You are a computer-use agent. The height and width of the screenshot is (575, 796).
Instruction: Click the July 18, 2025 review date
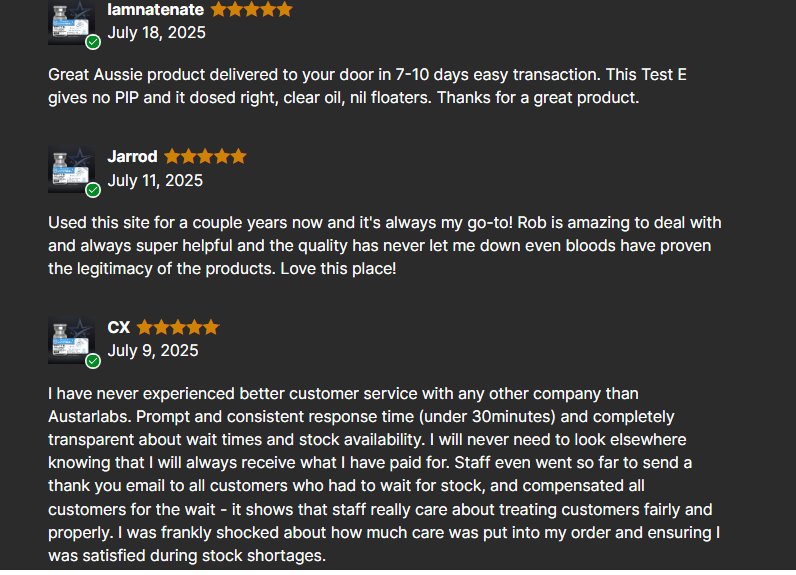156,32
